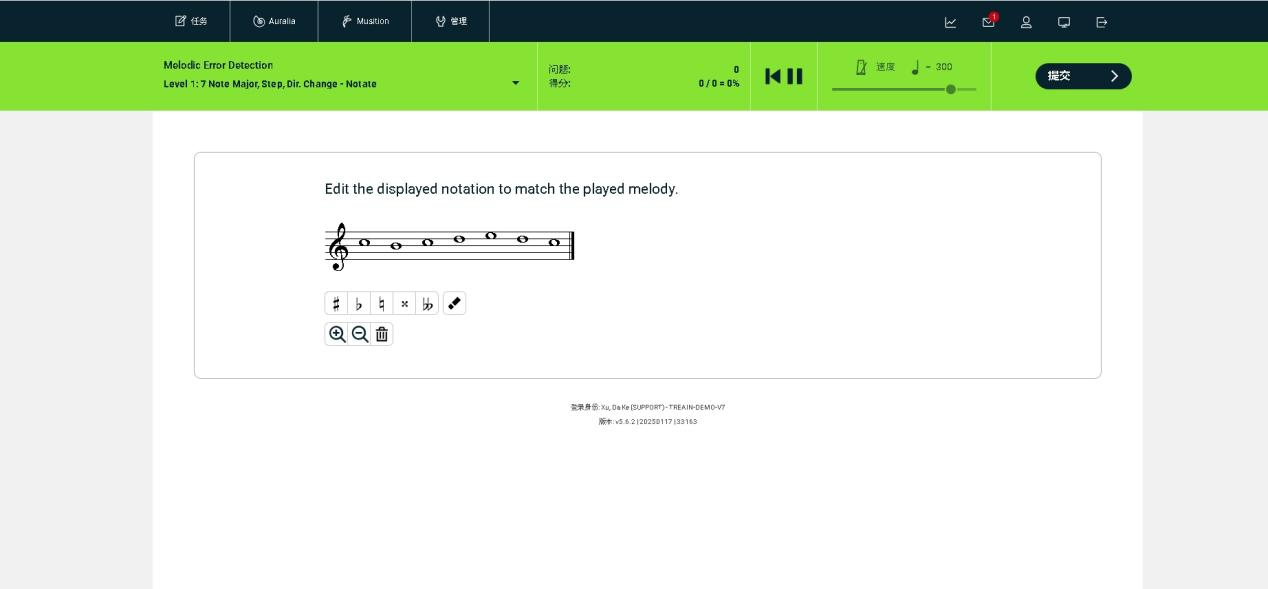Click the third note on the staff

pyautogui.click(x=428, y=242)
